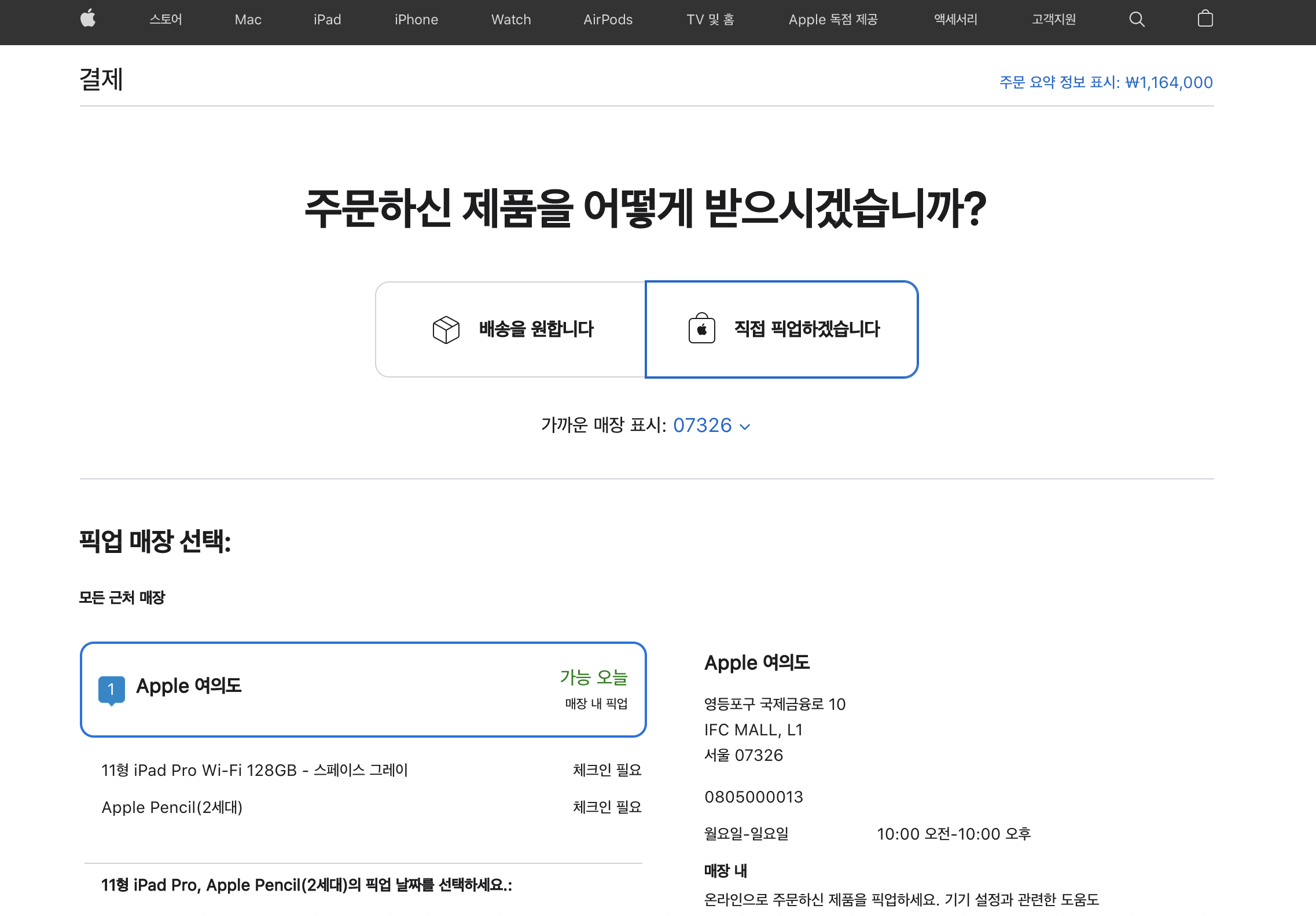The width and height of the screenshot is (1316, 916).
Task: Open the 스토어 store menu
Action: [166, 20]
